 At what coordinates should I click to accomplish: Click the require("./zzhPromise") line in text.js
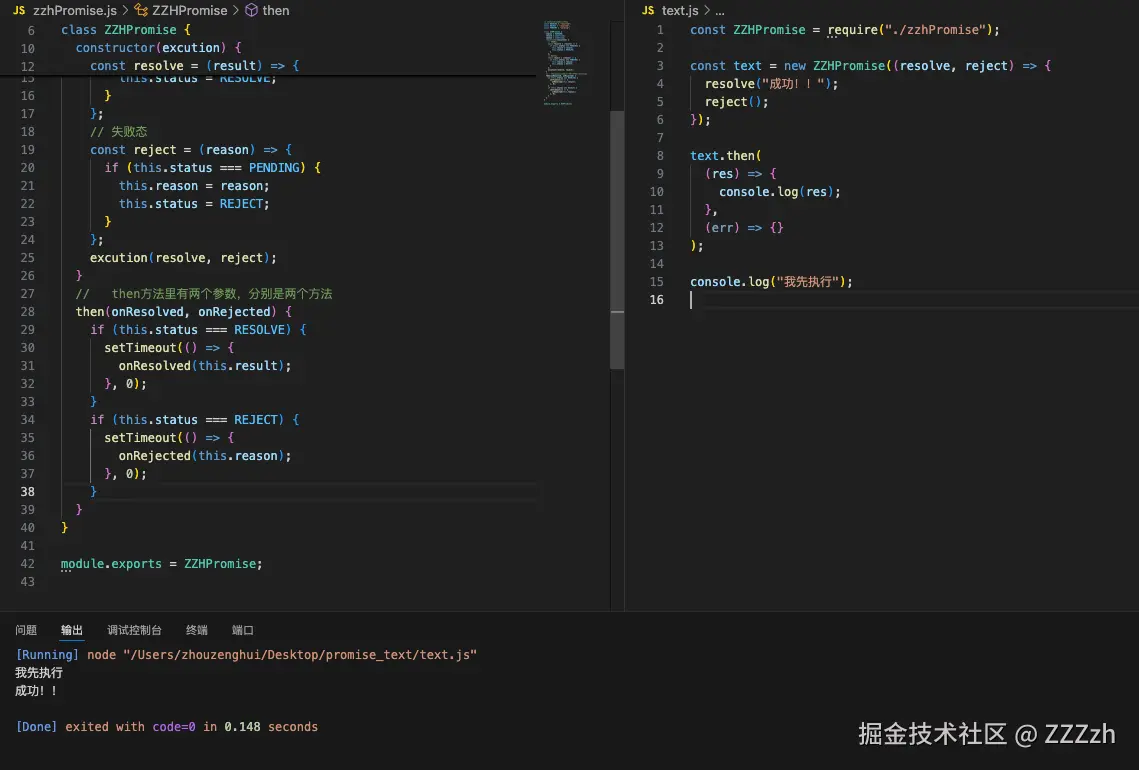point(845,30)
